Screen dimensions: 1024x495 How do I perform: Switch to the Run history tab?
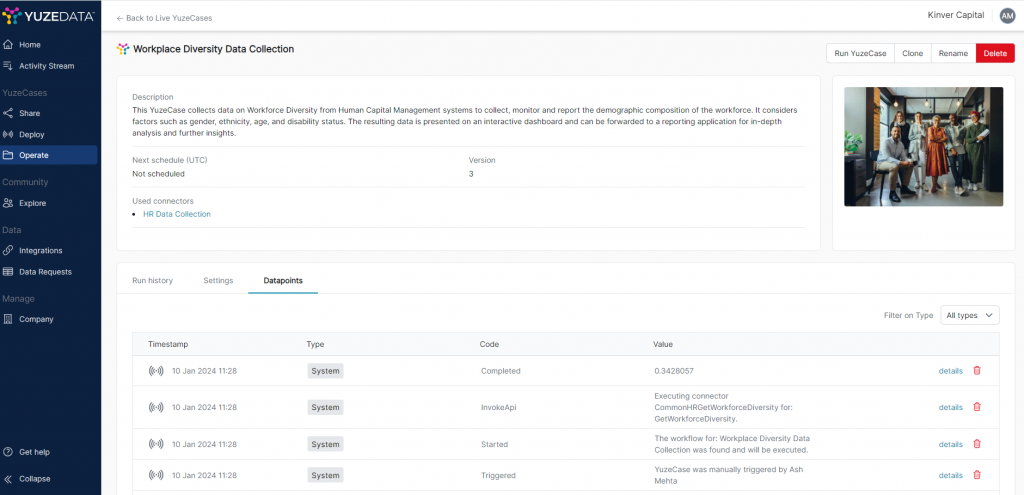click(152, 281)
